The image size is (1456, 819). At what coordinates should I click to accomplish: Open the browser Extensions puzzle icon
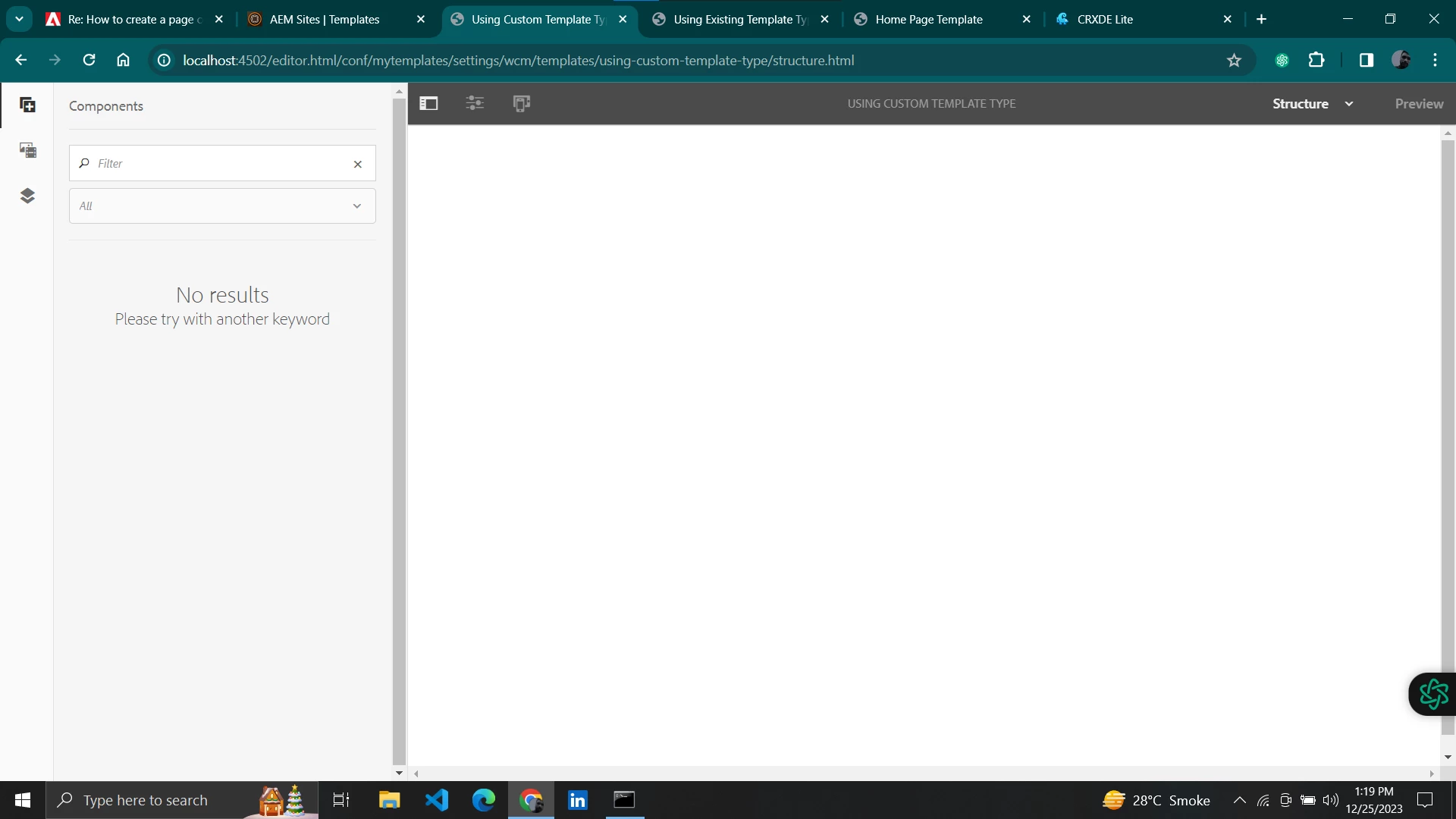[x=1316, y=61]
